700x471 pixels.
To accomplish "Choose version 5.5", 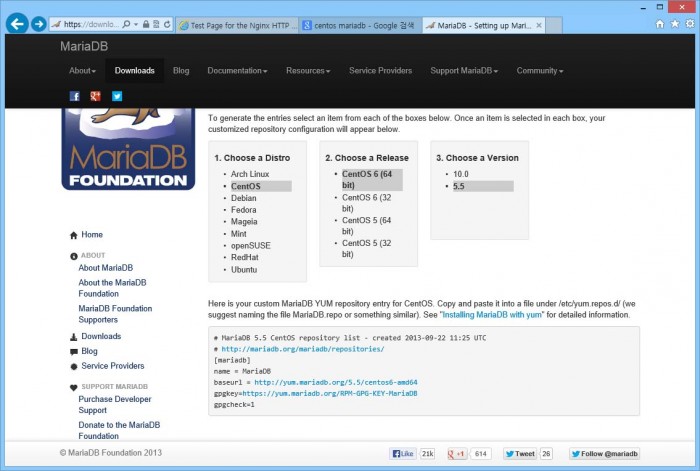I will (x=483, y=186).
